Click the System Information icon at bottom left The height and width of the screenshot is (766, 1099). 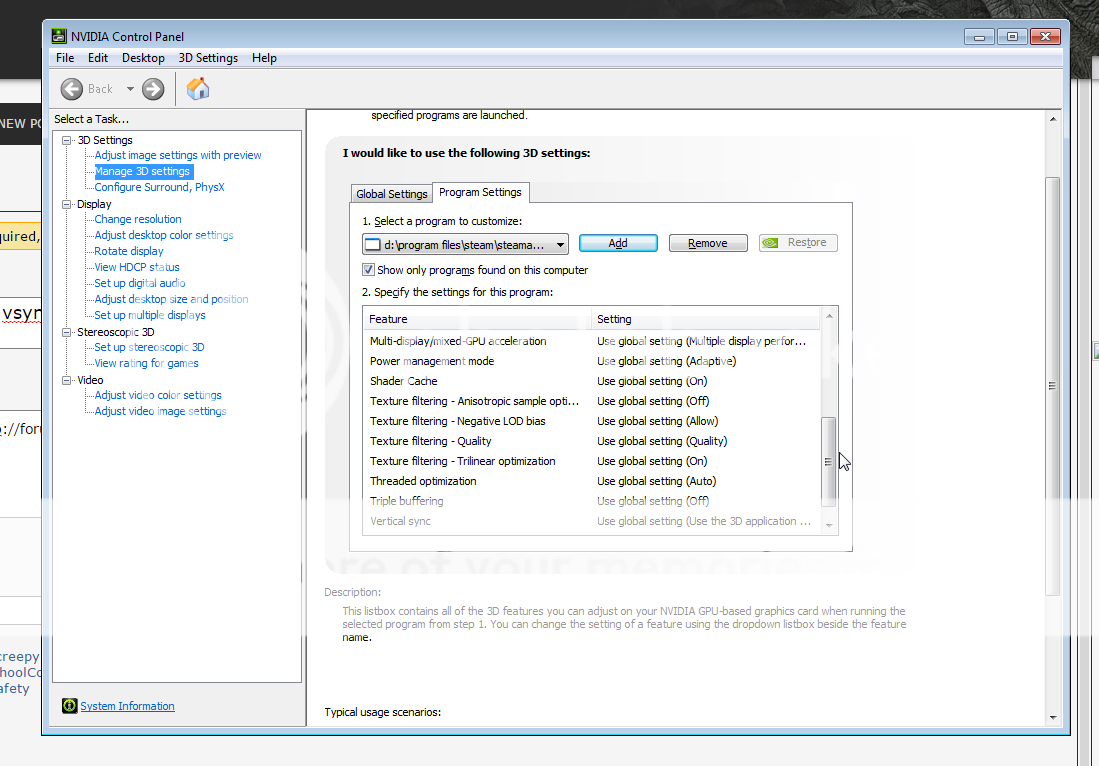(69, 706)
